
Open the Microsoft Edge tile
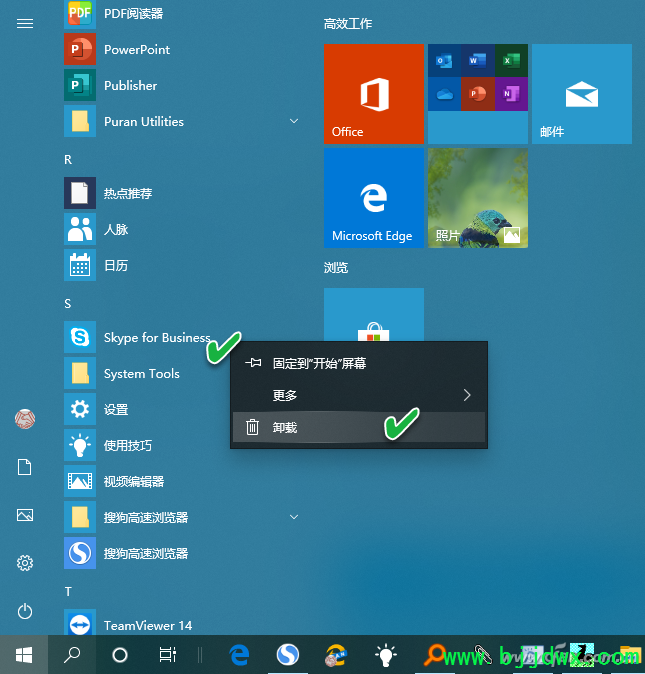click(374, 198)
